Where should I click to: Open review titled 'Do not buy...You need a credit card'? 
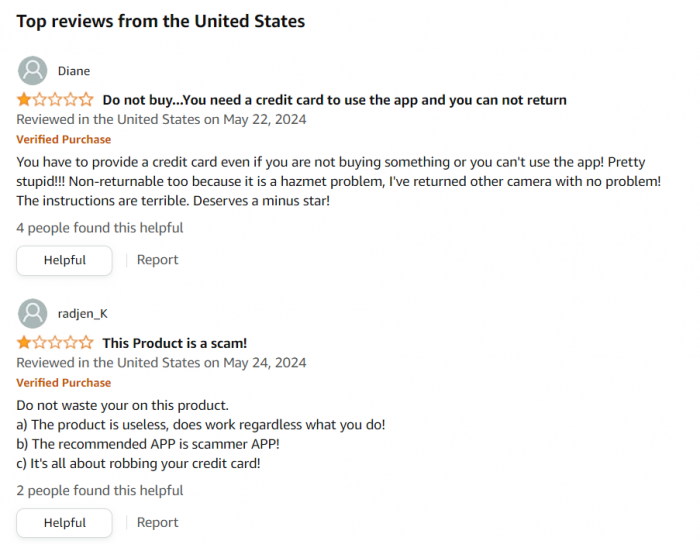tap(334, 100)
